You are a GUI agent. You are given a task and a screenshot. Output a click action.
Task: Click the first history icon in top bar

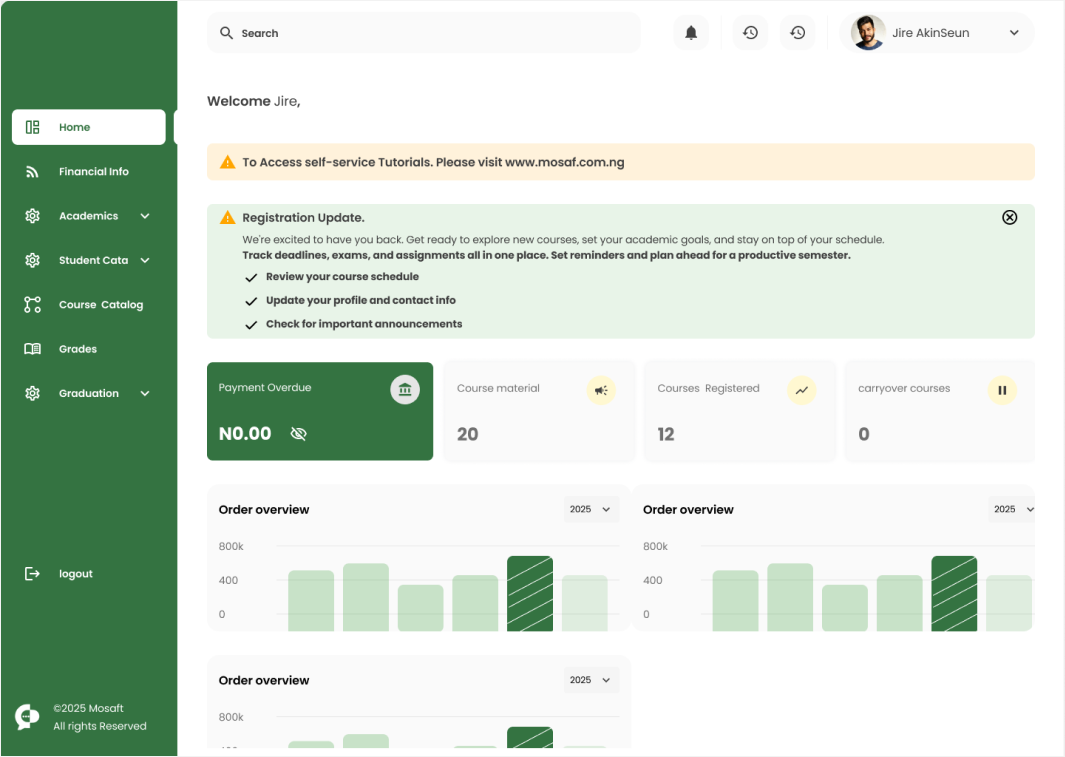750,32
